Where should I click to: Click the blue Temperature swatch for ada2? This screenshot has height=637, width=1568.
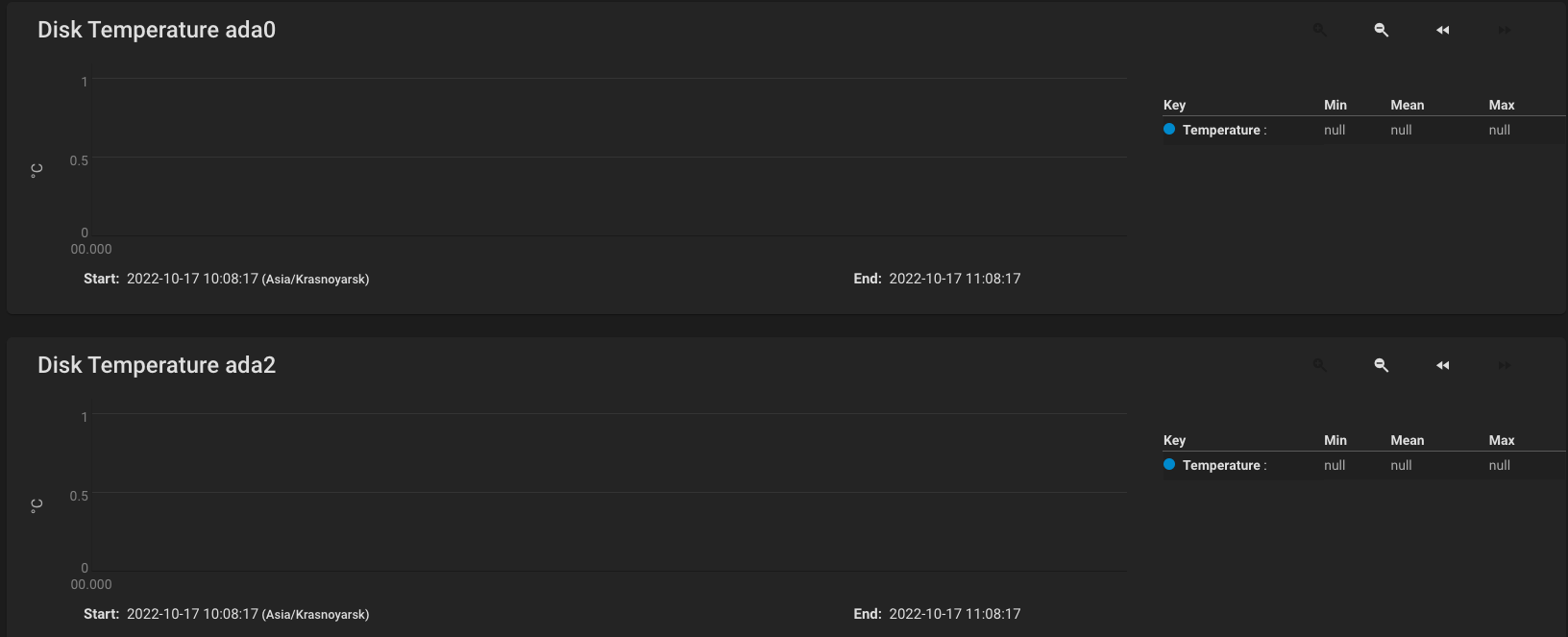tap(1169, 464)
